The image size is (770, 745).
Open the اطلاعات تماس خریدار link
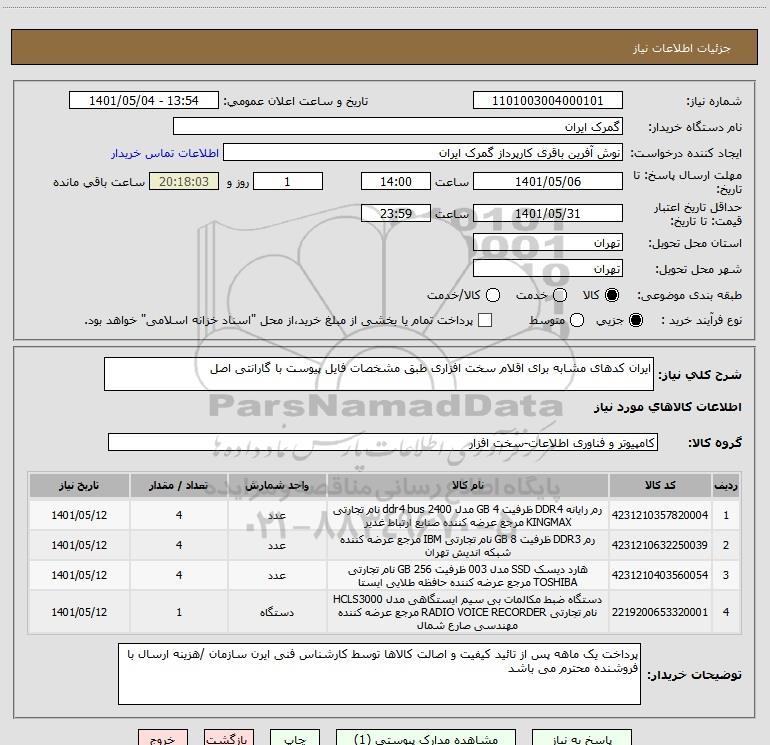click(165, 153)
